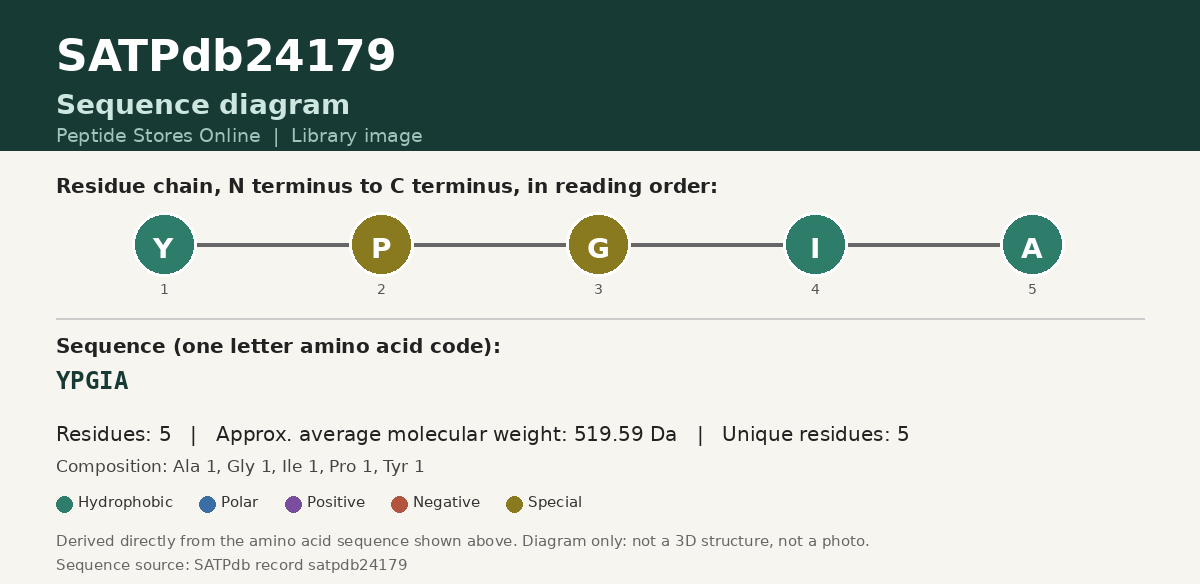The image size is (1200, 584).
Task: Select the I residue node
Action: pyautogui.click(x=815, y=245)
